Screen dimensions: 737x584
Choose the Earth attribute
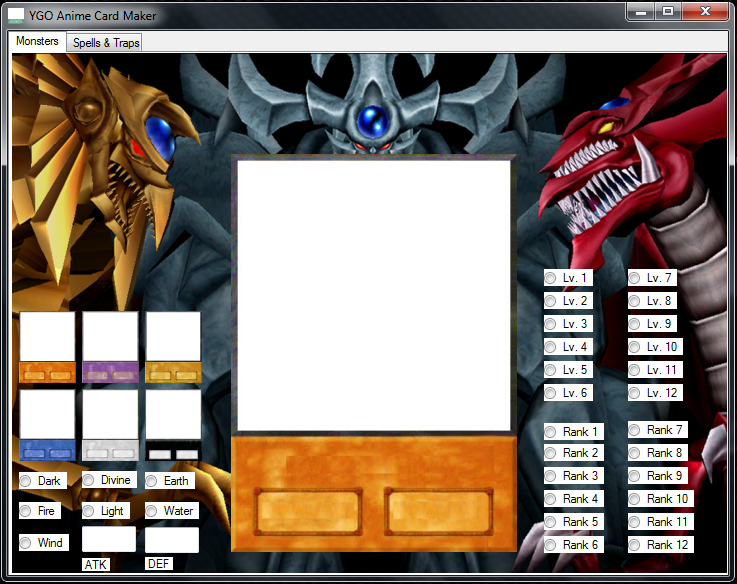pyautogui.click(x=170, y=481)
